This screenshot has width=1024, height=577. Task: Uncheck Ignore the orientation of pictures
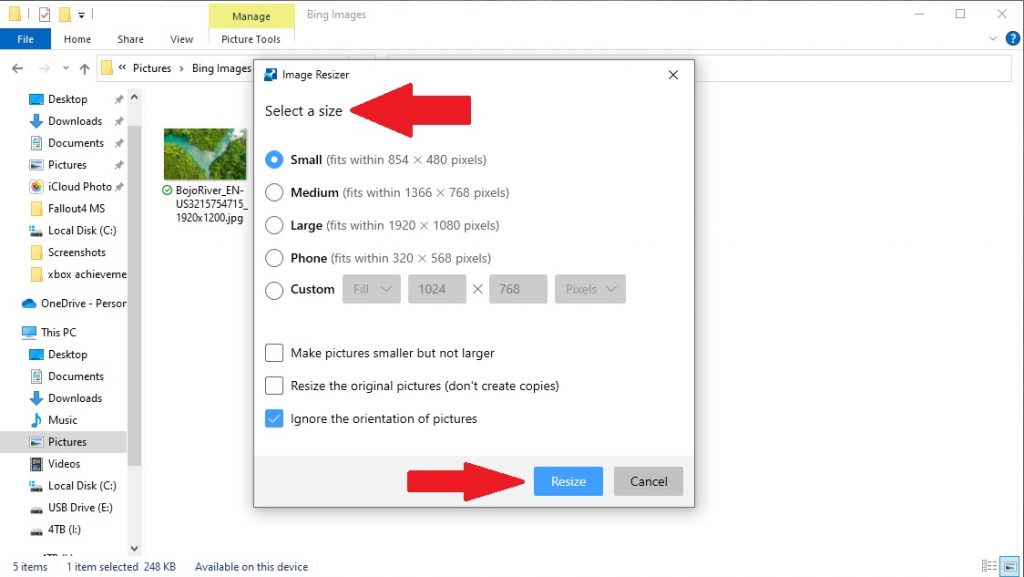(x=274, y=418)
